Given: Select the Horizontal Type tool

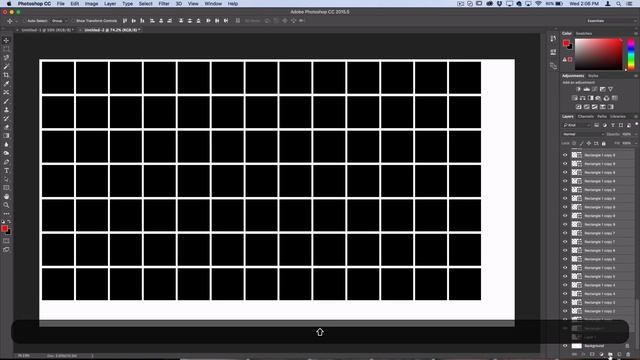Looking at the screenshot, I should (x=6, y=171).
